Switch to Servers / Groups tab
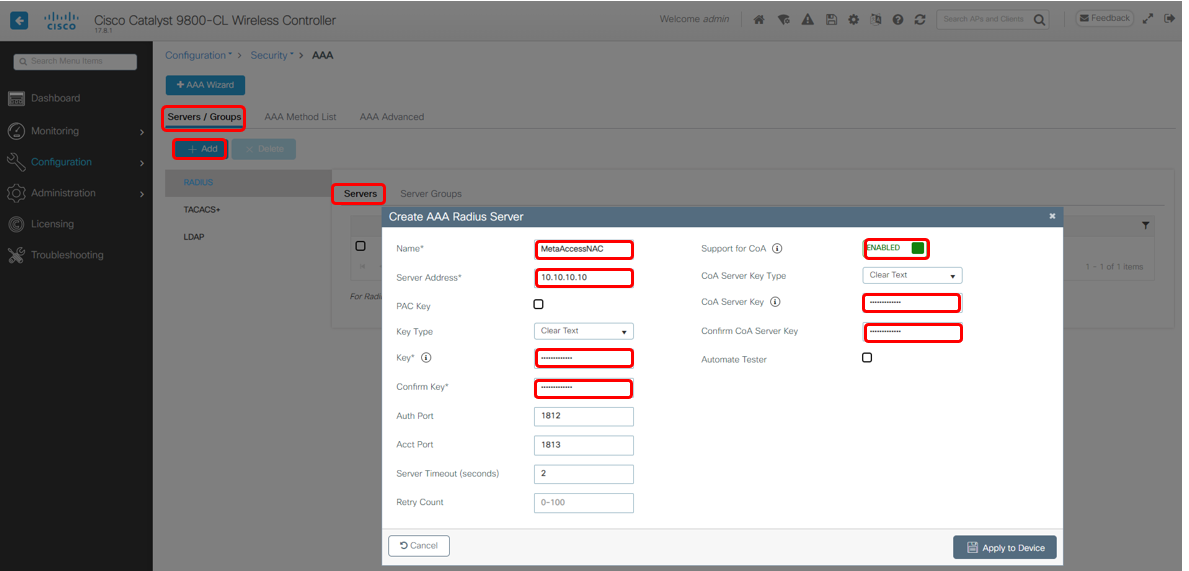 click(x=204, y=117)
